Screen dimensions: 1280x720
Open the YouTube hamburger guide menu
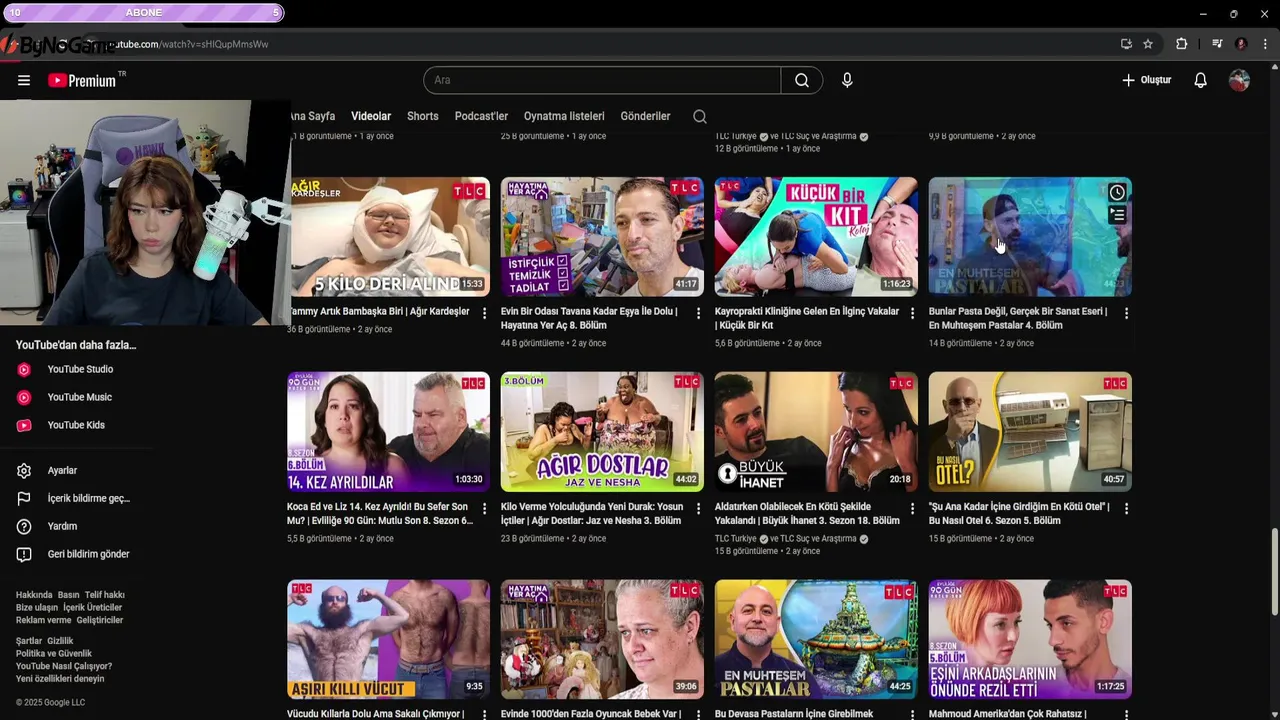[x=24, y=80]
